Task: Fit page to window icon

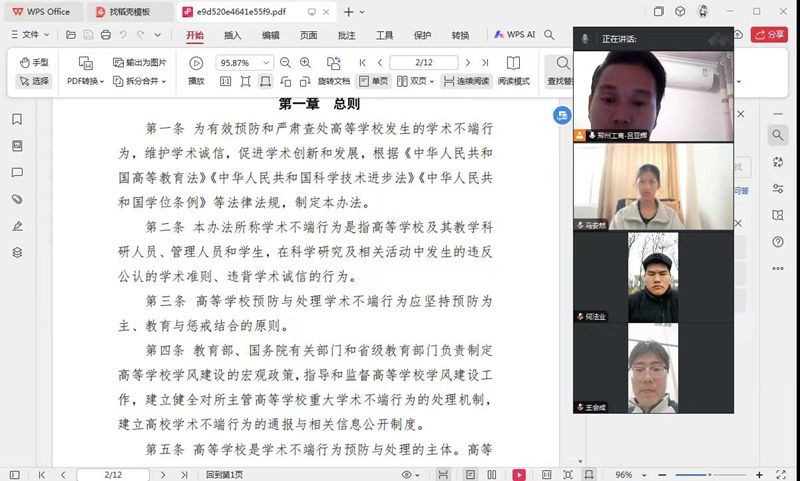Action: click(245, 81)
